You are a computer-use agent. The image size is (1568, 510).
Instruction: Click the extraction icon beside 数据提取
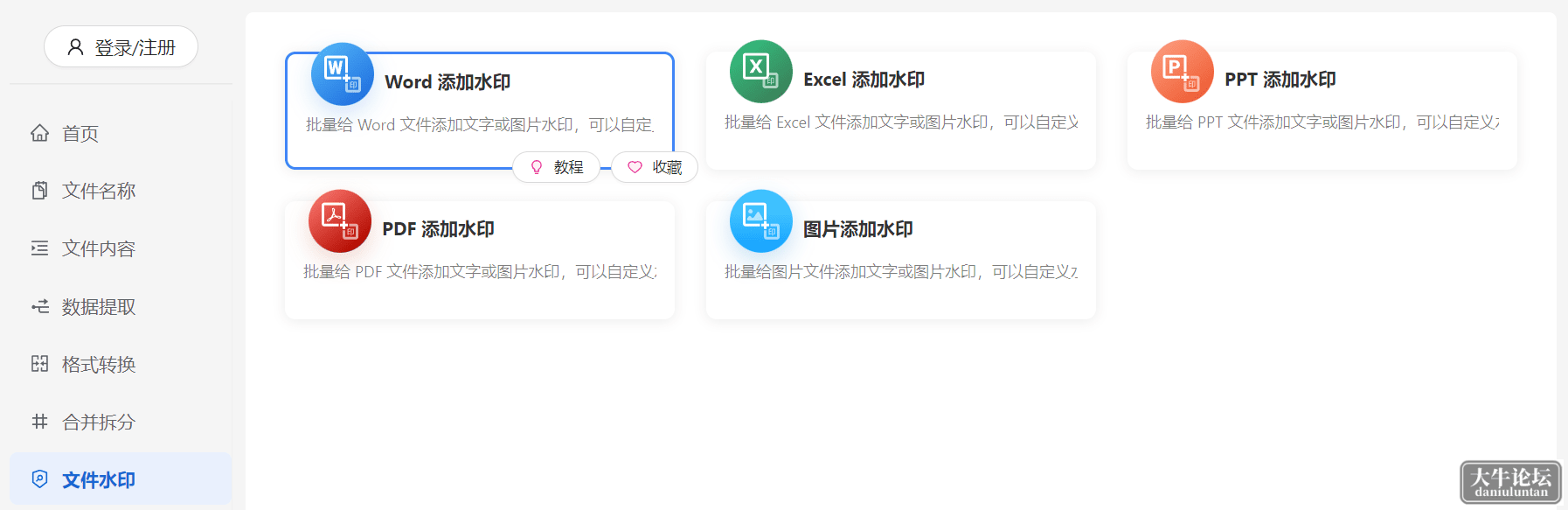(39, 306)
